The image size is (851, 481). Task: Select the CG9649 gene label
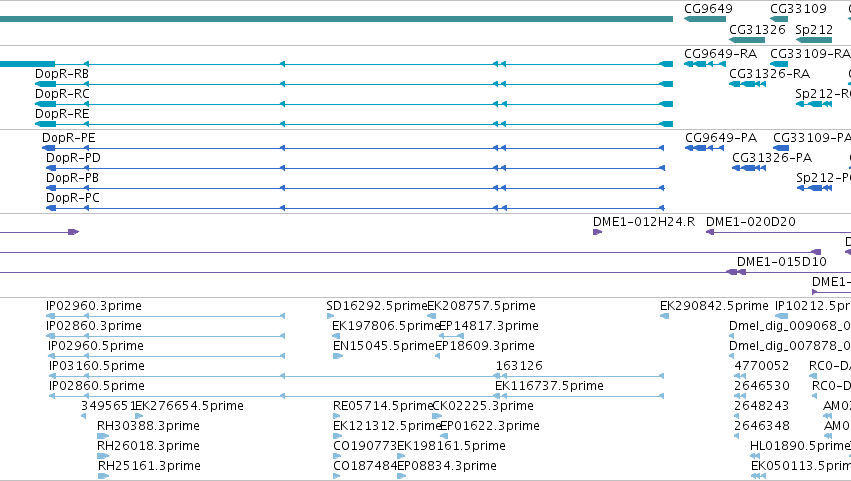[708, 9]
